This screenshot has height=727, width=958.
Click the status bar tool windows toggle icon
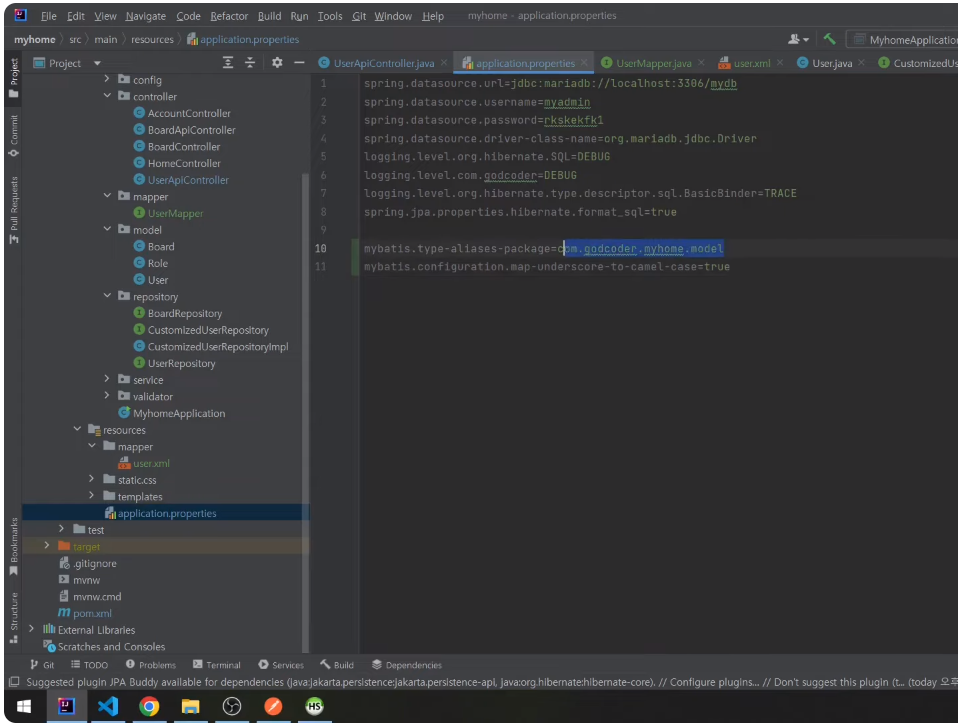pyautogui.click(x=14, y=682)
